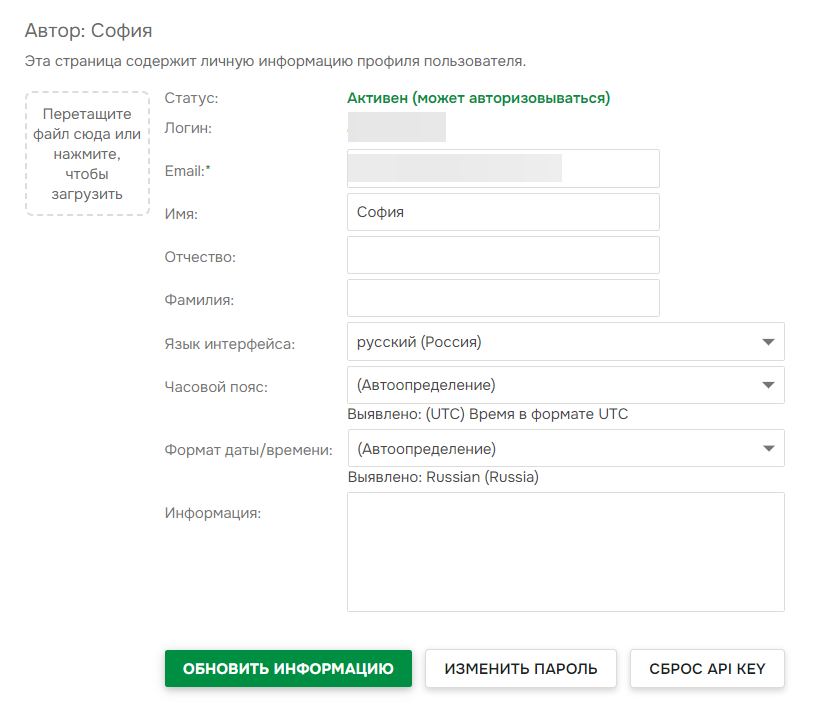Click the language dropdown arrow
819x722 pixels.
click(x=768, y=341)
